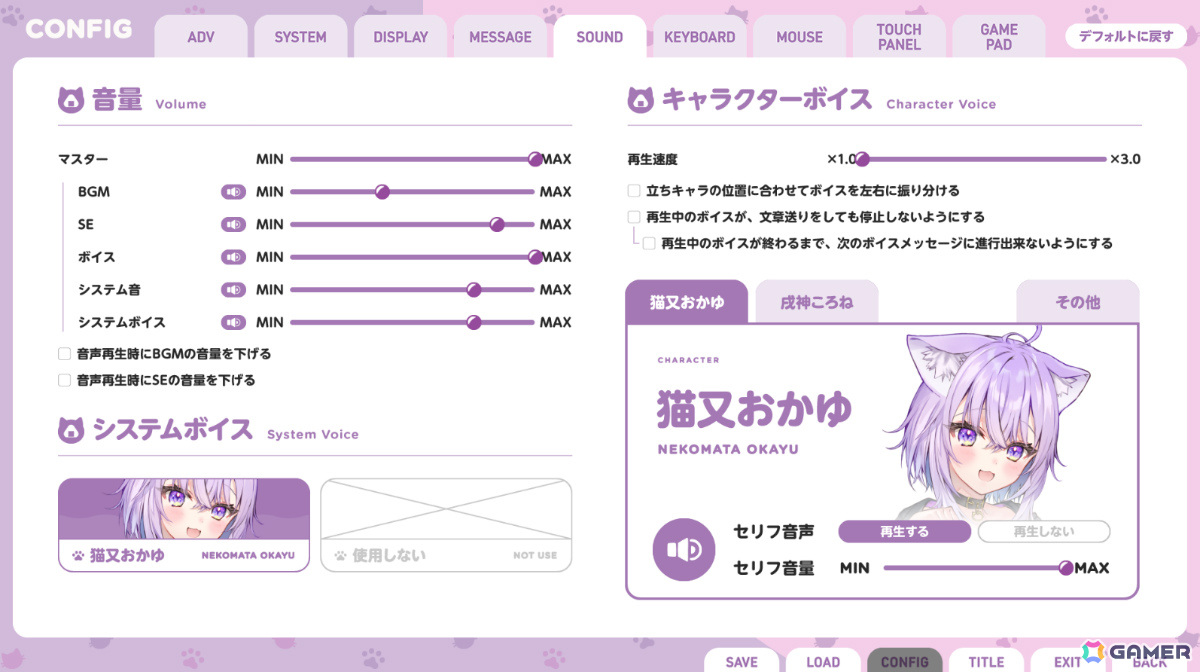Choose 使用しない system voice card
This screenshot has height=672, width=1200.
(446, 525)
